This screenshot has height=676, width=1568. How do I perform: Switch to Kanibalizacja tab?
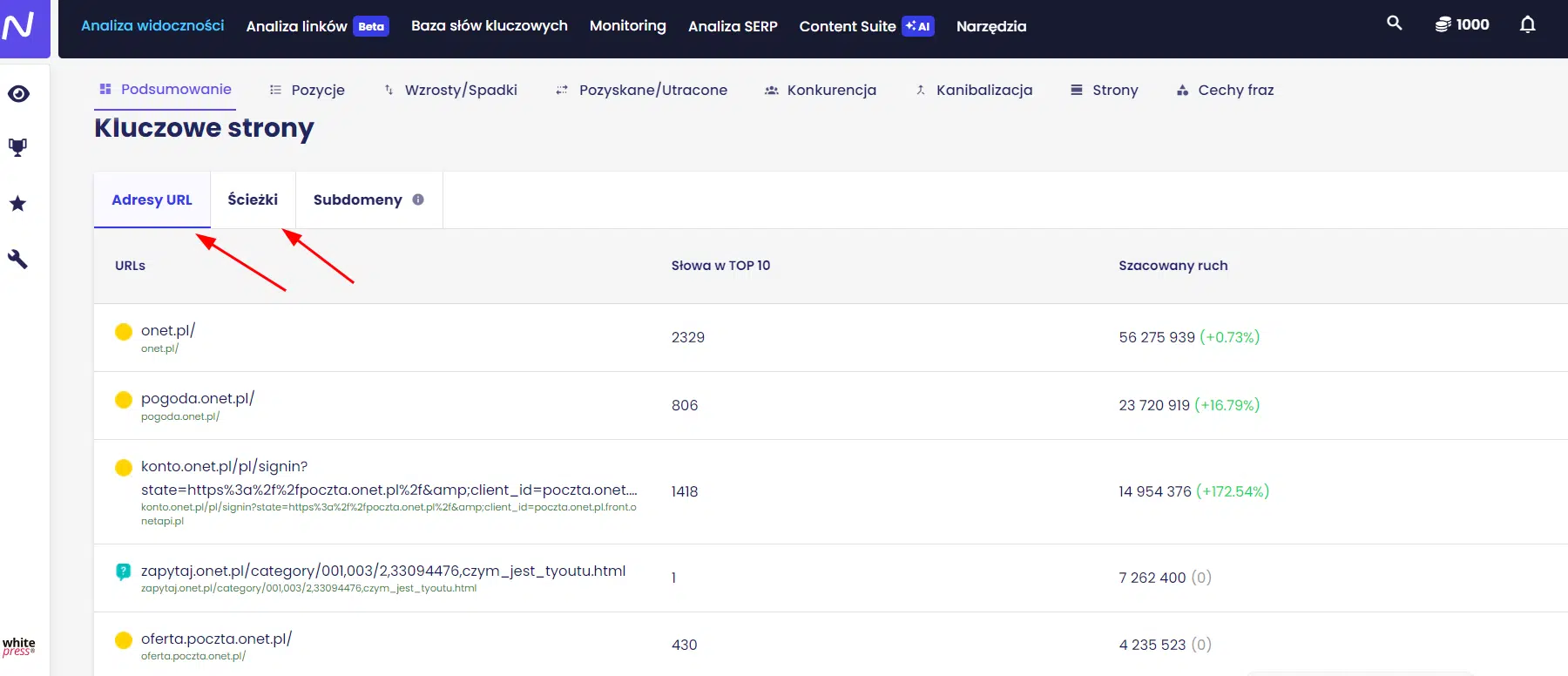(974, 90)
